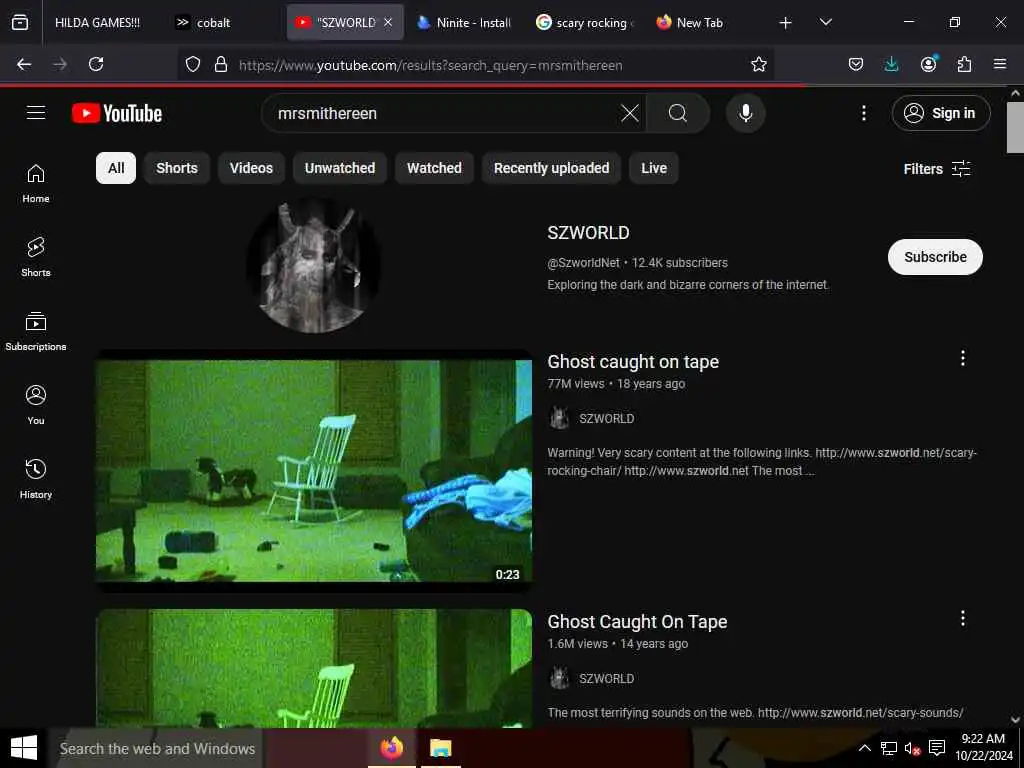Image resolution: width=1024 pixels, height=768 pixels.
Task: Clear the search query with X icon
Action: click(x=630, y=113)
